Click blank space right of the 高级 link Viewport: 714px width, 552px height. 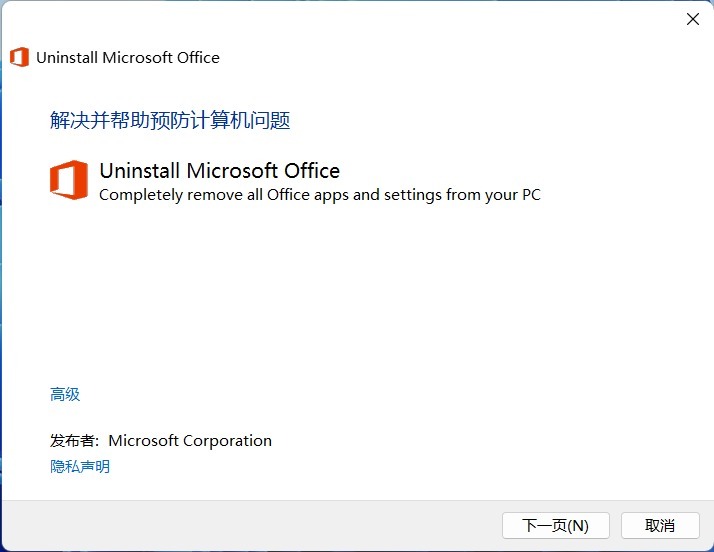(x=300, y=394)
